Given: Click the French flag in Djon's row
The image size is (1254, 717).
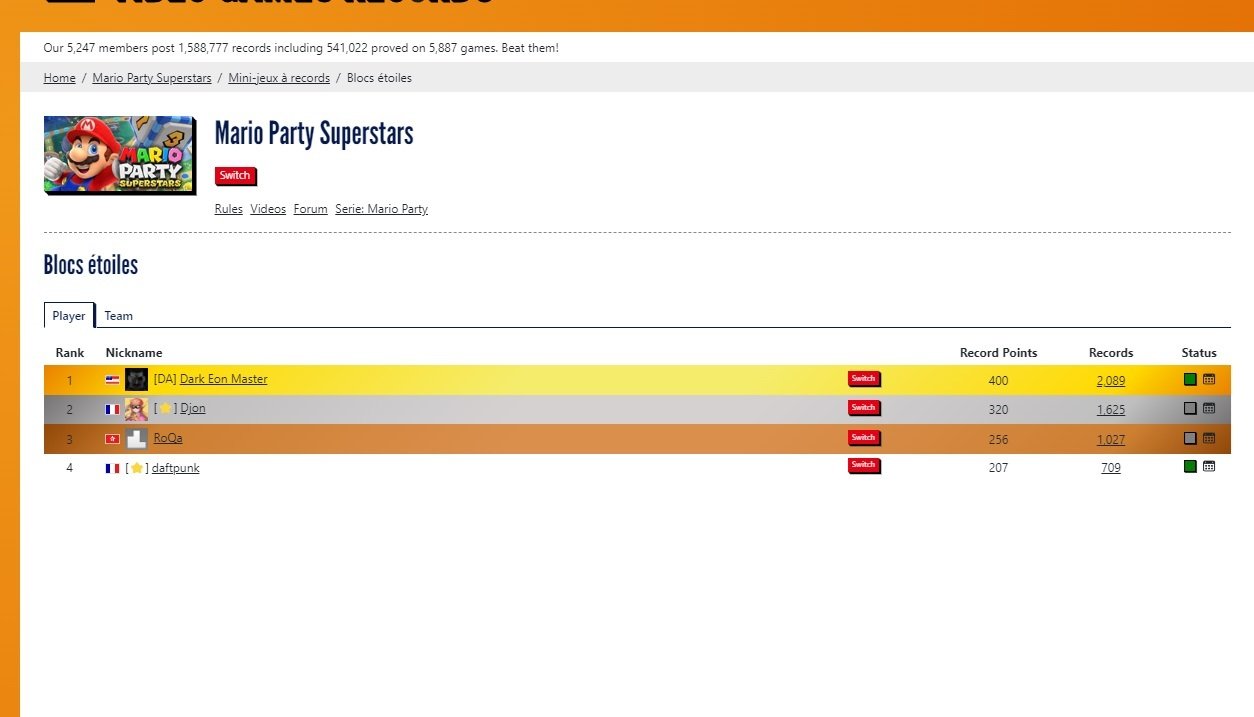Looking at the screenshot, I should point(113,410).
